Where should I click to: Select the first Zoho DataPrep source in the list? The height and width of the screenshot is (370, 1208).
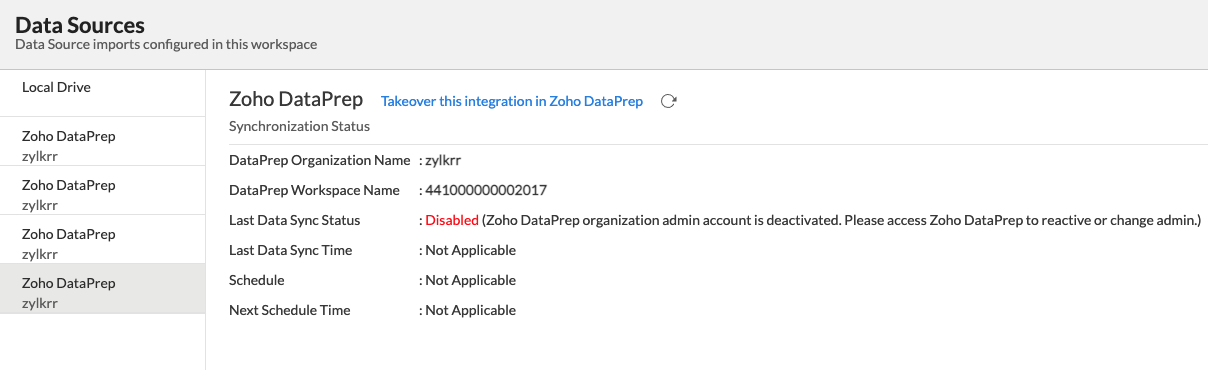click(103, 142)
